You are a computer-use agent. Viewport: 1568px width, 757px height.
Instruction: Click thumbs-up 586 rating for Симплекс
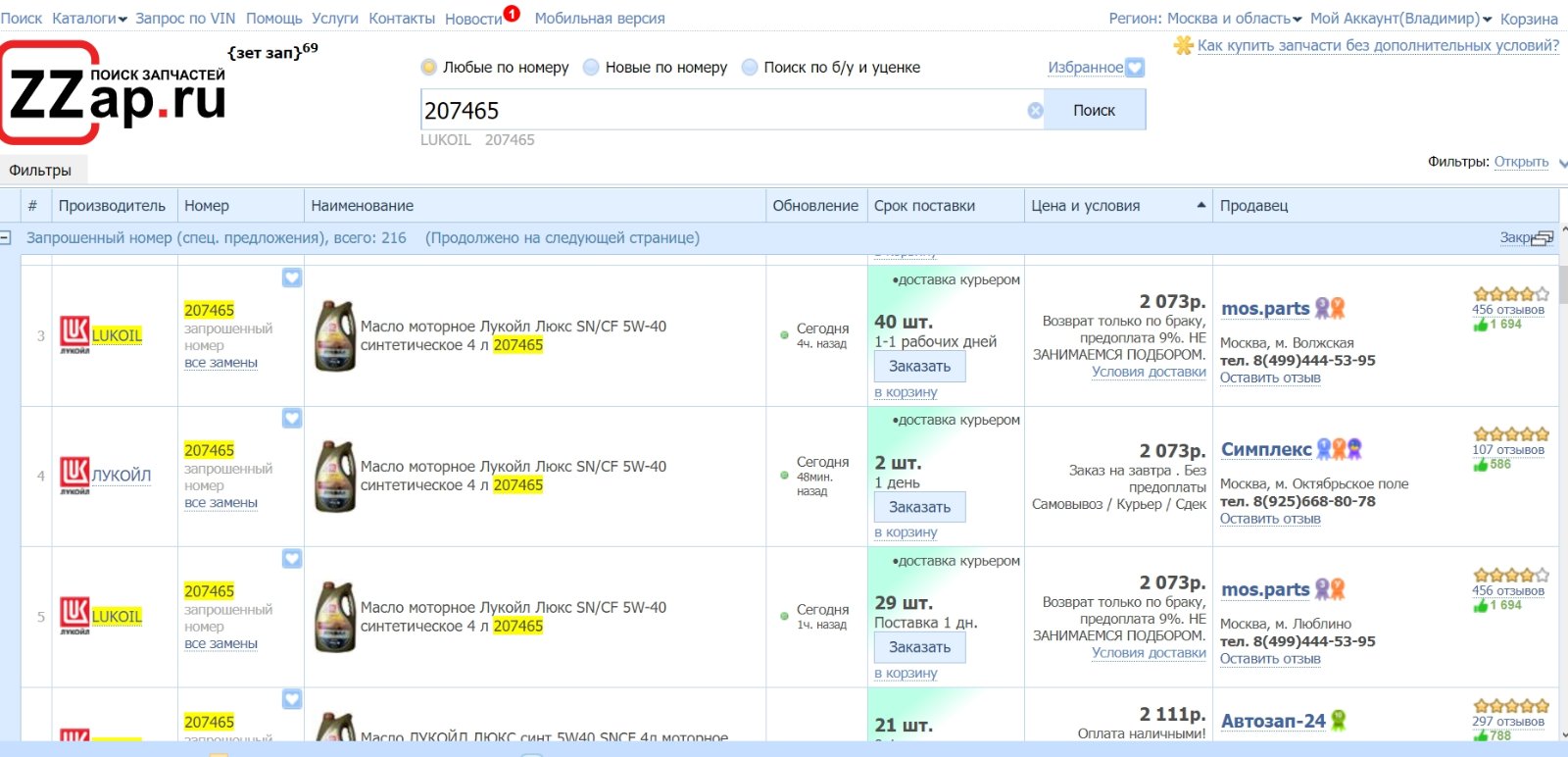[x=1492, y=465]
